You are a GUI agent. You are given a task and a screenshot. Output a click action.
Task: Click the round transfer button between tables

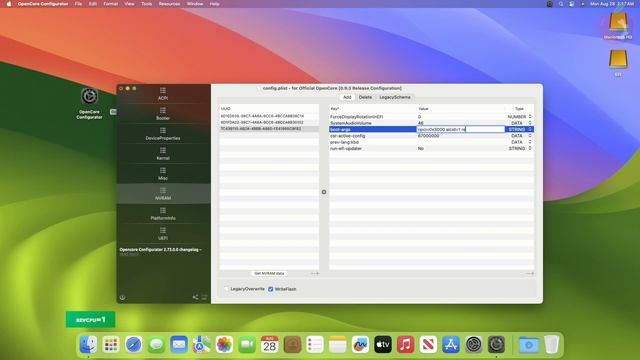click(x=324, y=192)
